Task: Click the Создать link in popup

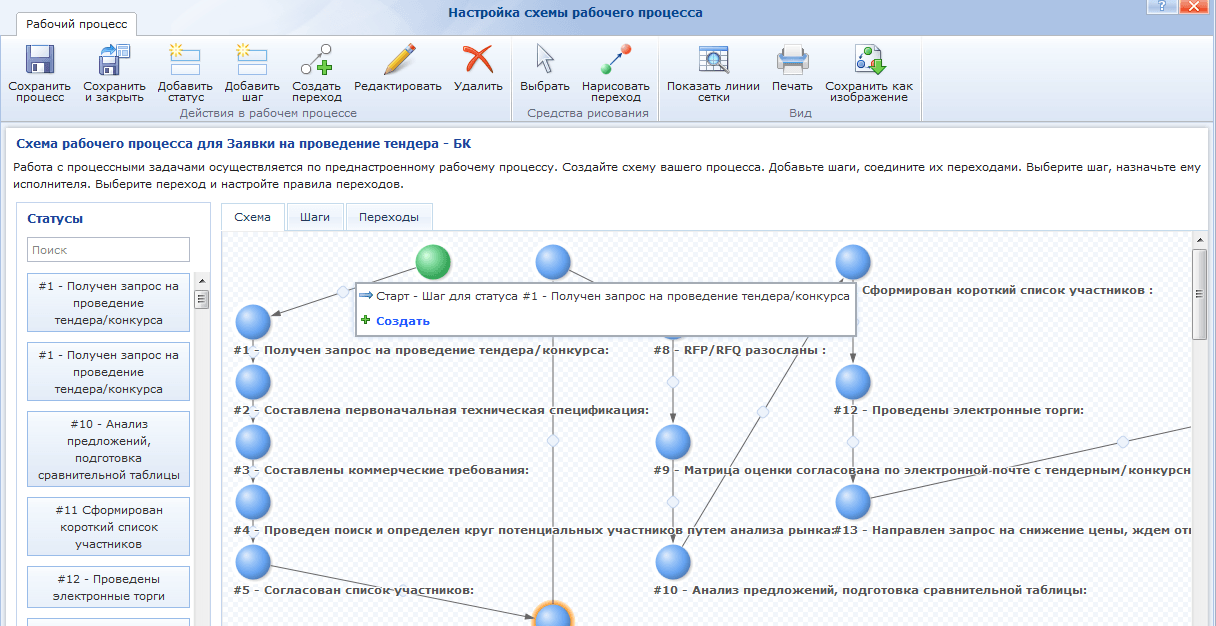Action: pyautogui.click(x=403, y=321)
